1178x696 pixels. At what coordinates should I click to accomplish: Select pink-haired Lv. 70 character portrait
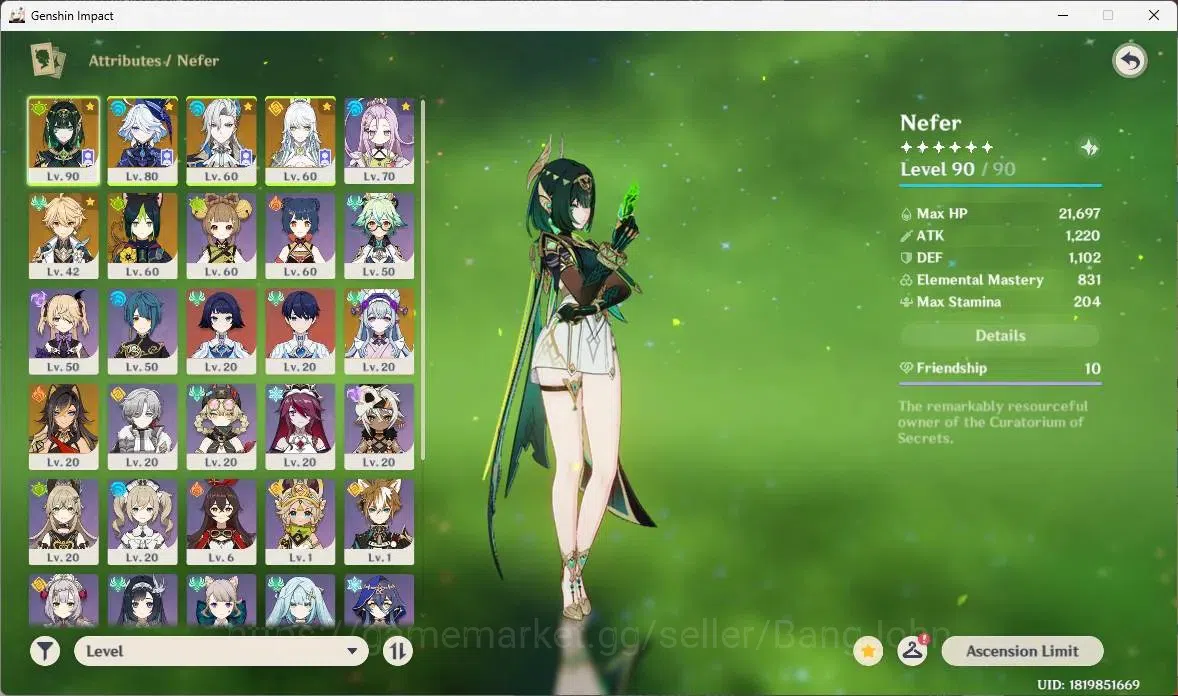pos(379,141)
